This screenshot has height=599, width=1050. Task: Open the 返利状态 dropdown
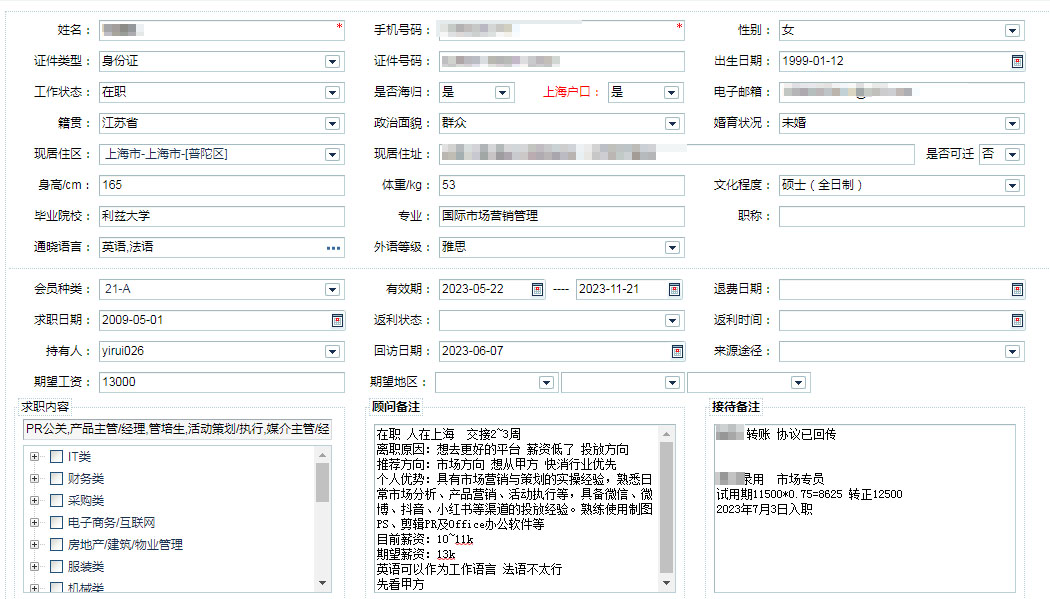672,321
